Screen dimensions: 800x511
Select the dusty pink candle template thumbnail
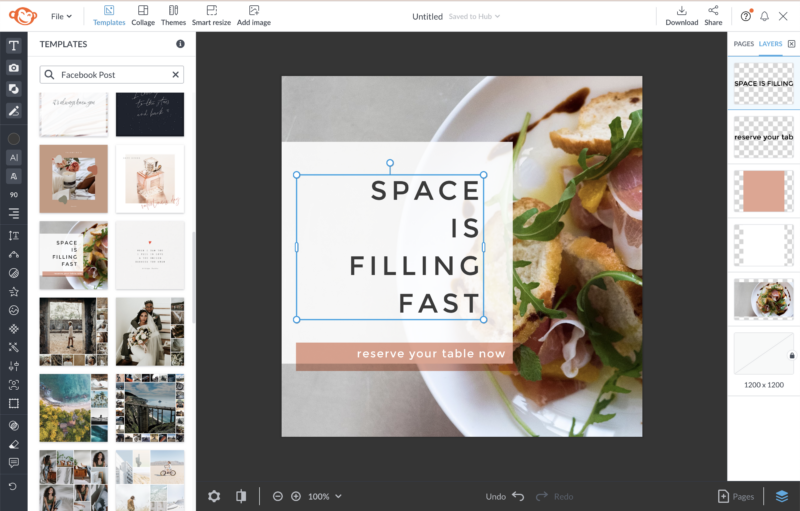[73, 178]
